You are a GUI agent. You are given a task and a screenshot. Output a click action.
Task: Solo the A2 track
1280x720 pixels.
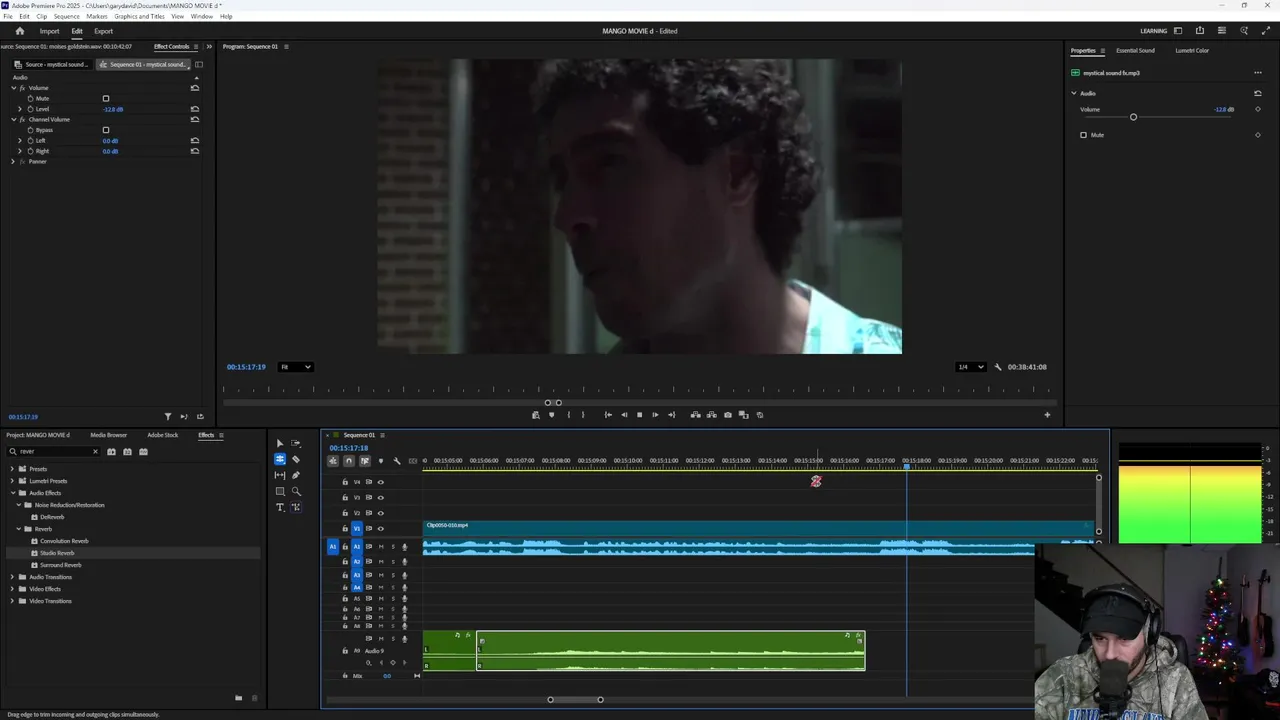pos(392,562)
